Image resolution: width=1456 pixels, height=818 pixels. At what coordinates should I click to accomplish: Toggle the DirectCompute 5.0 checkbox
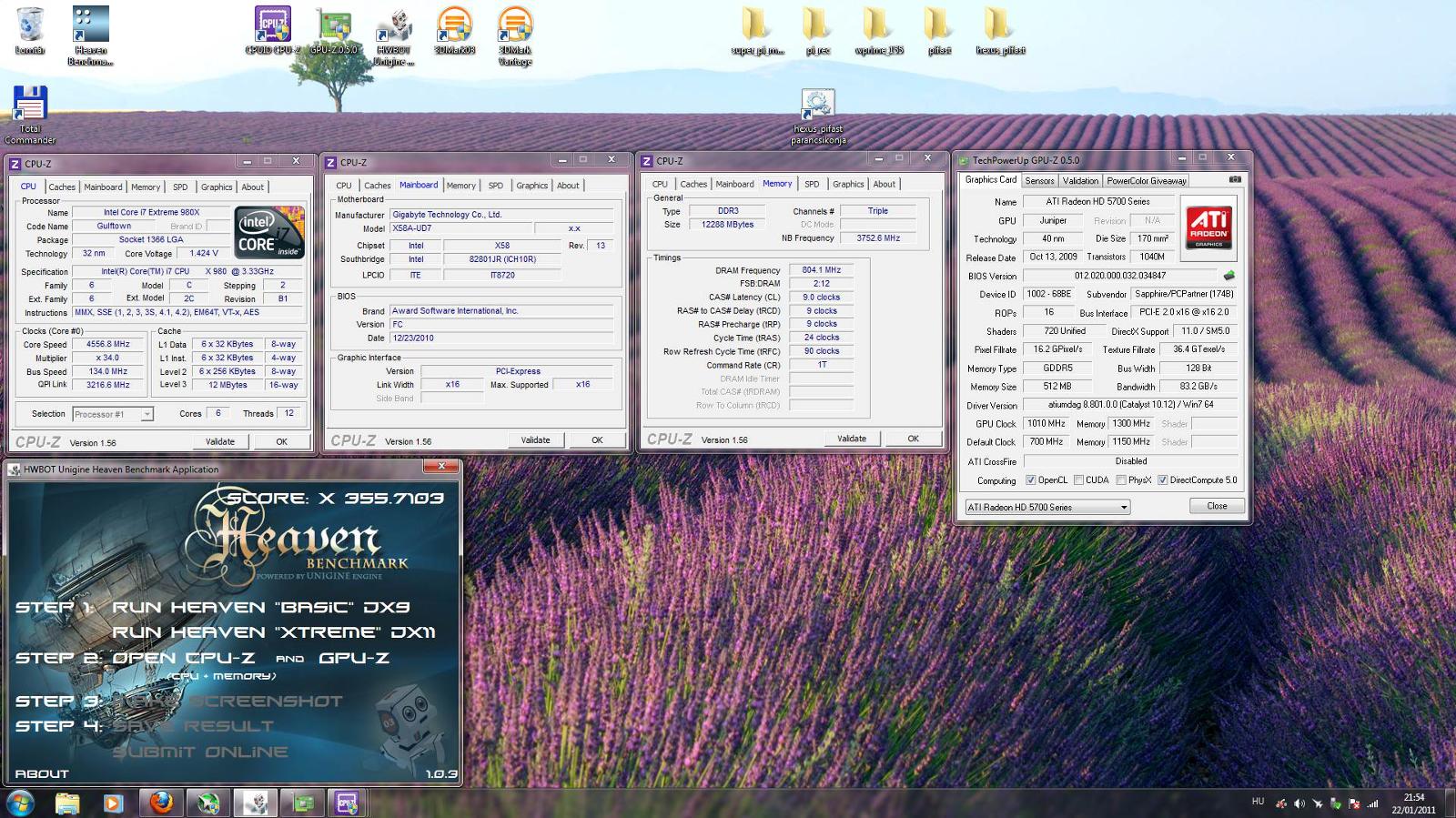[x=1162, y=480]
